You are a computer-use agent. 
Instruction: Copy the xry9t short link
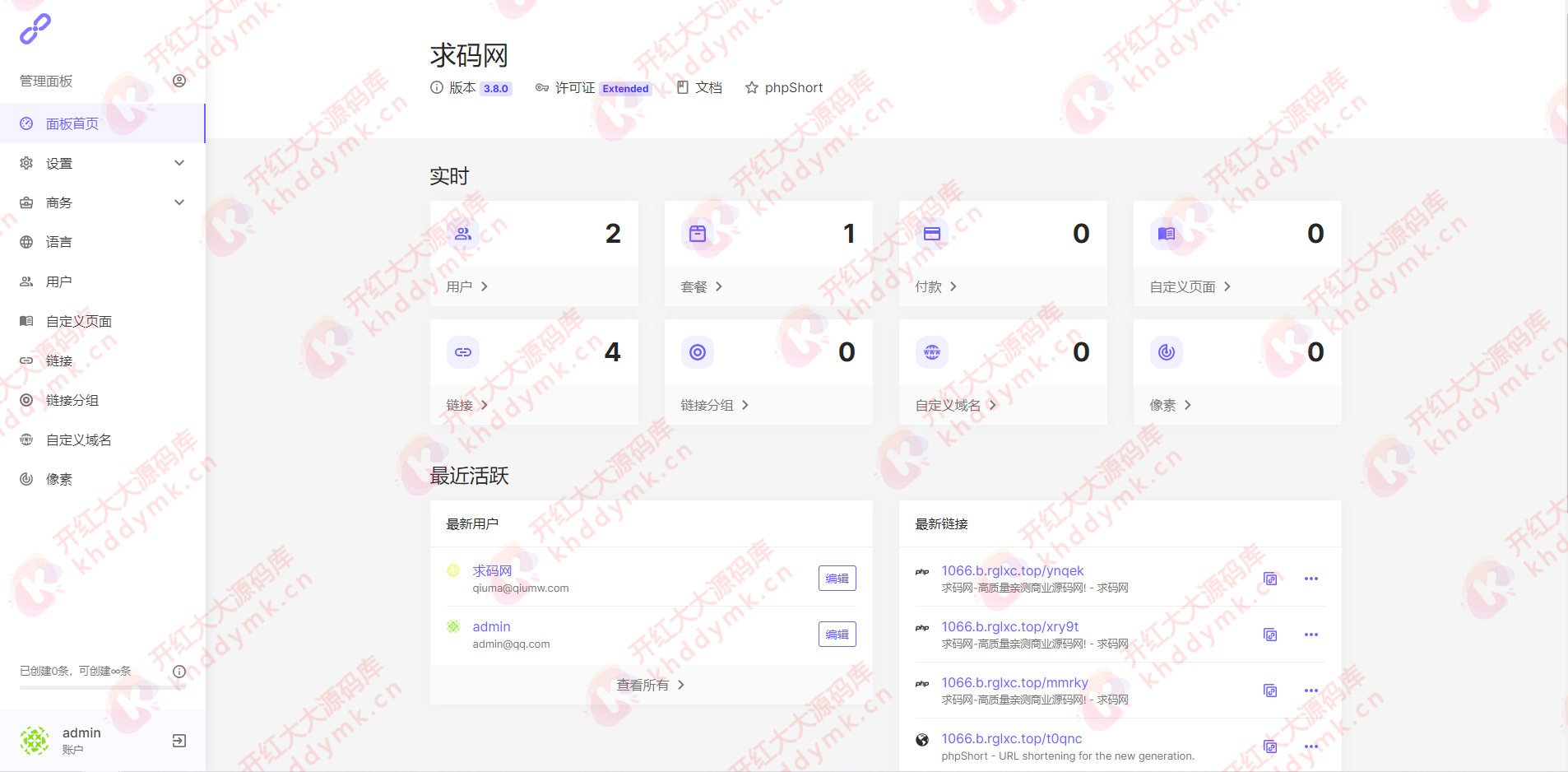coord(1270,635)
